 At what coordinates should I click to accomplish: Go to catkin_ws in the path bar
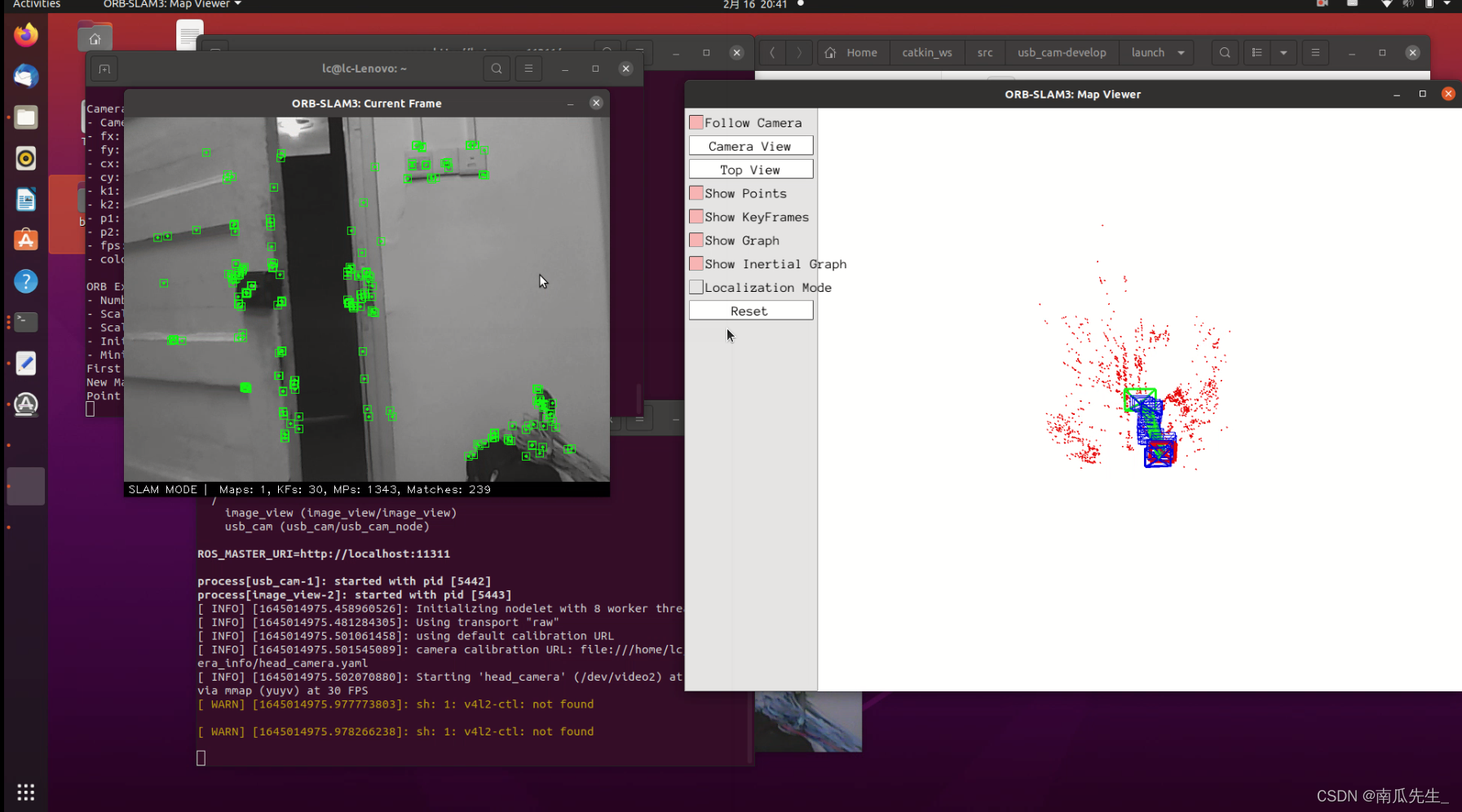927,52
